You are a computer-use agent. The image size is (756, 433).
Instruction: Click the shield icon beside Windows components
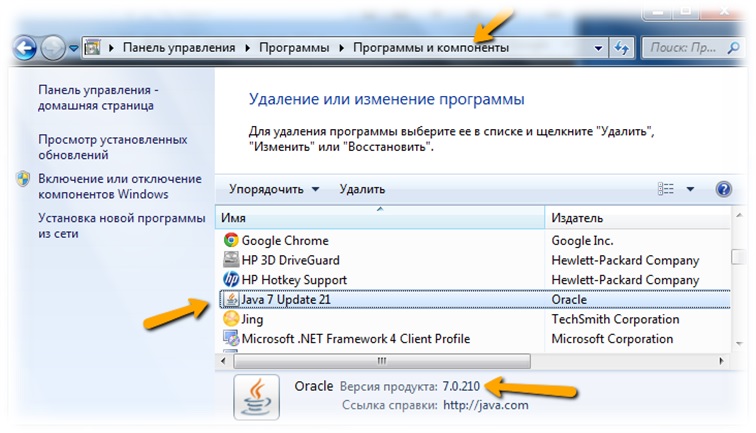(x=23, y=178)
